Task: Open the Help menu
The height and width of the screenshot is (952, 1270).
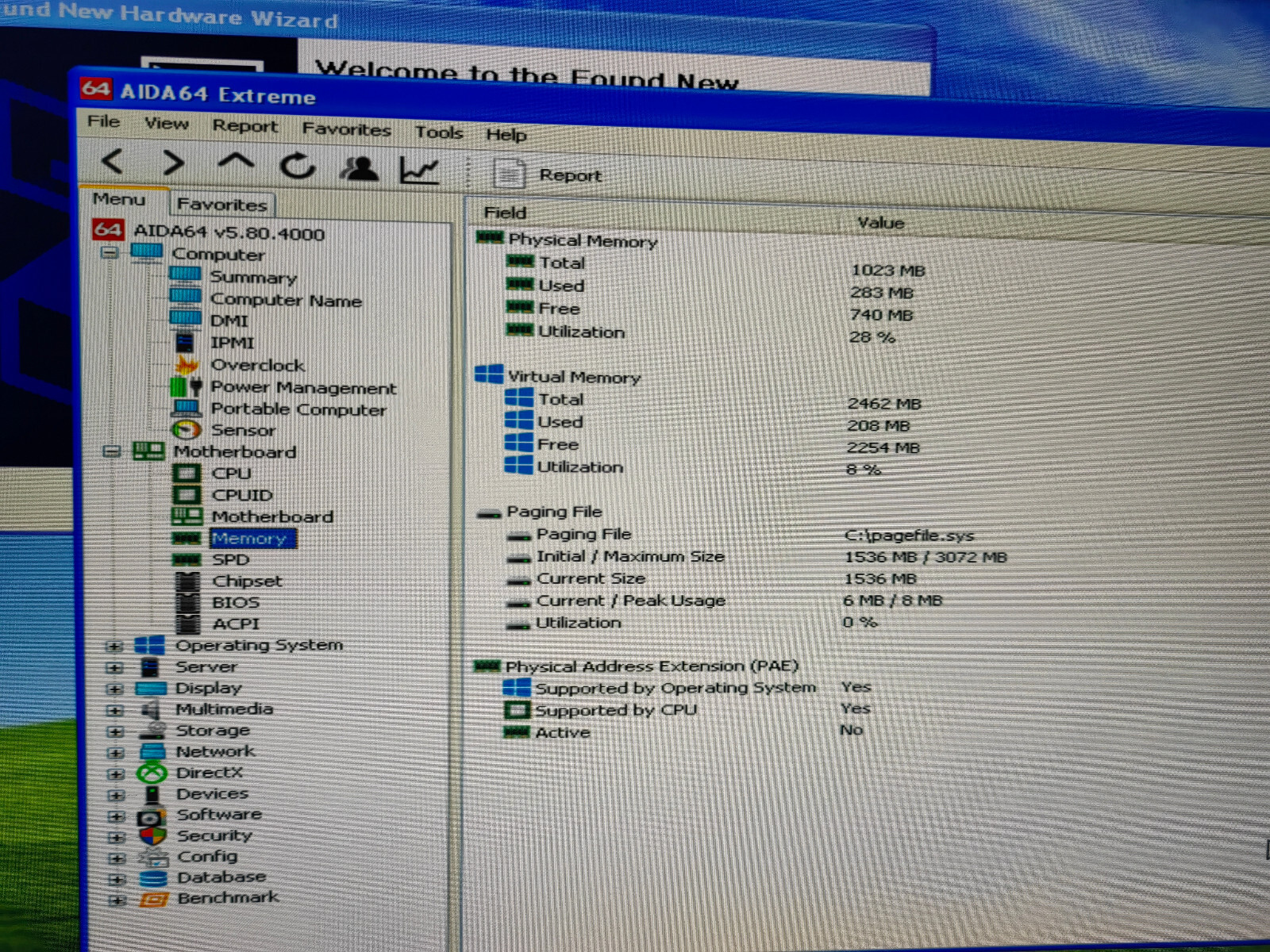Action: (x=506, y=135)
